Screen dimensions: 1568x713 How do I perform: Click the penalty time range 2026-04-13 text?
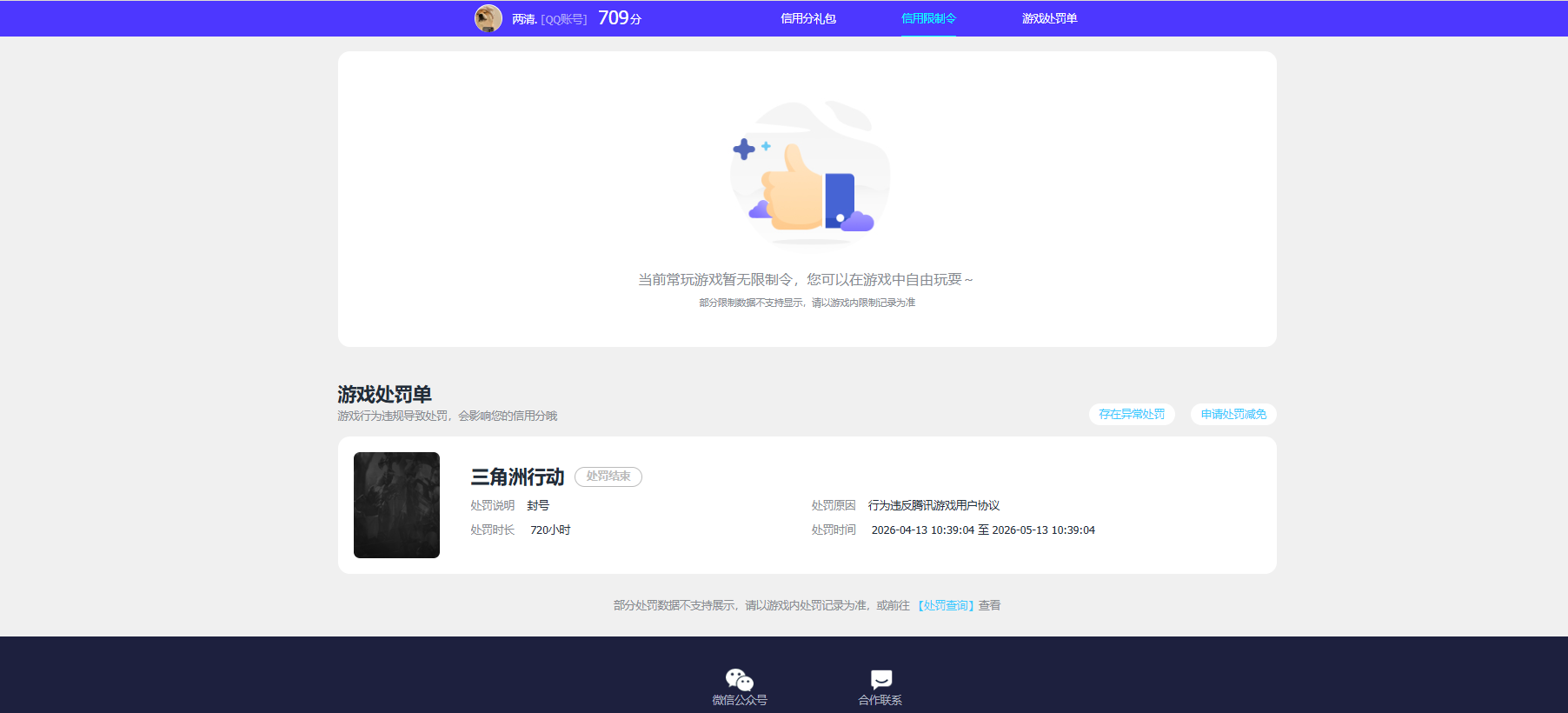pyautogui.click(x=983, y=530)
